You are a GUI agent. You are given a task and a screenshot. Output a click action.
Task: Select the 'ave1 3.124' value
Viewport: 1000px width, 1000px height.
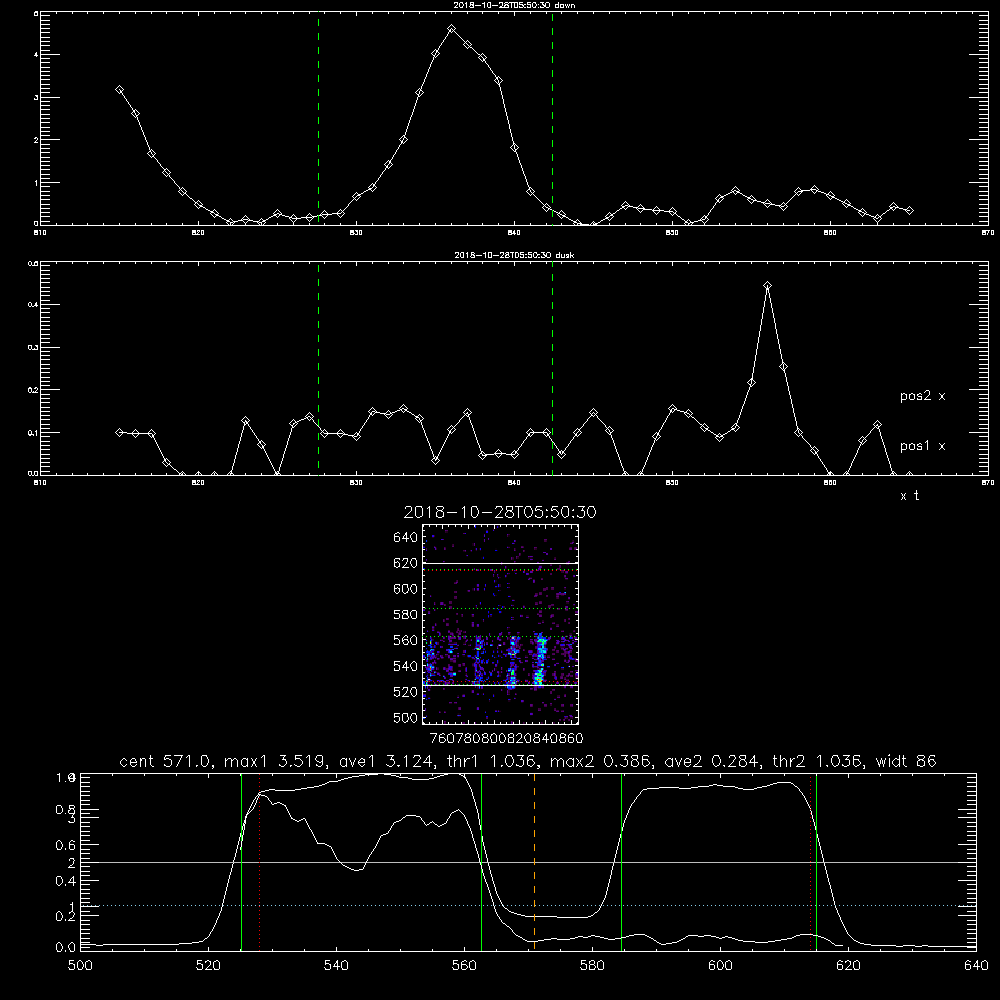point(384,761)
